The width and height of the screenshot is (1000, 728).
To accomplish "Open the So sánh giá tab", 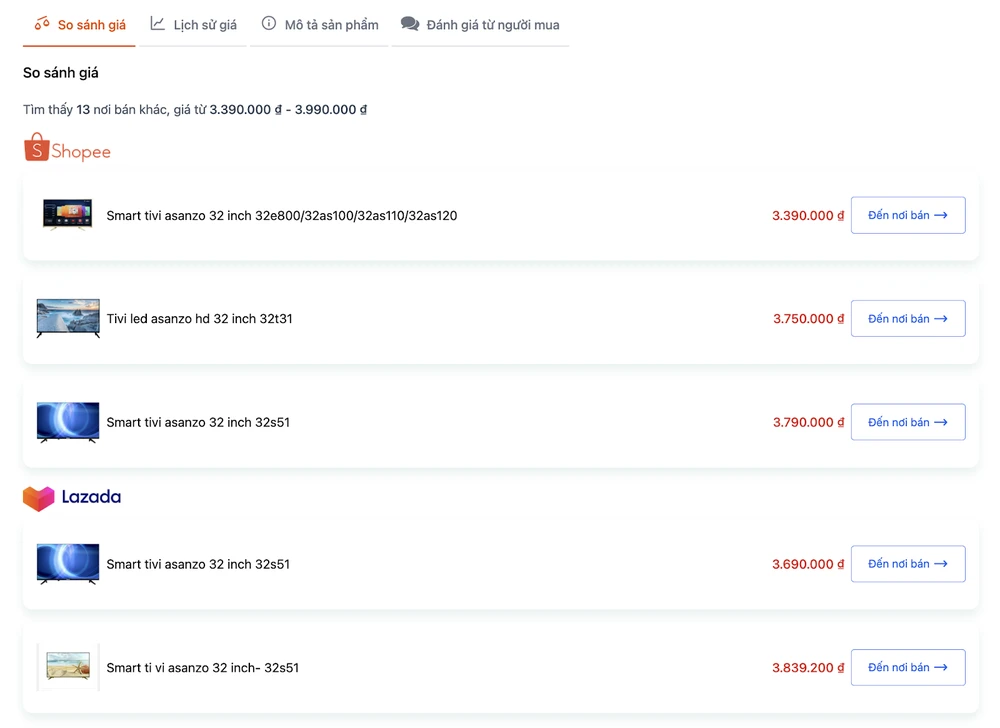I will pyautogui.click(x=91, y=25).
